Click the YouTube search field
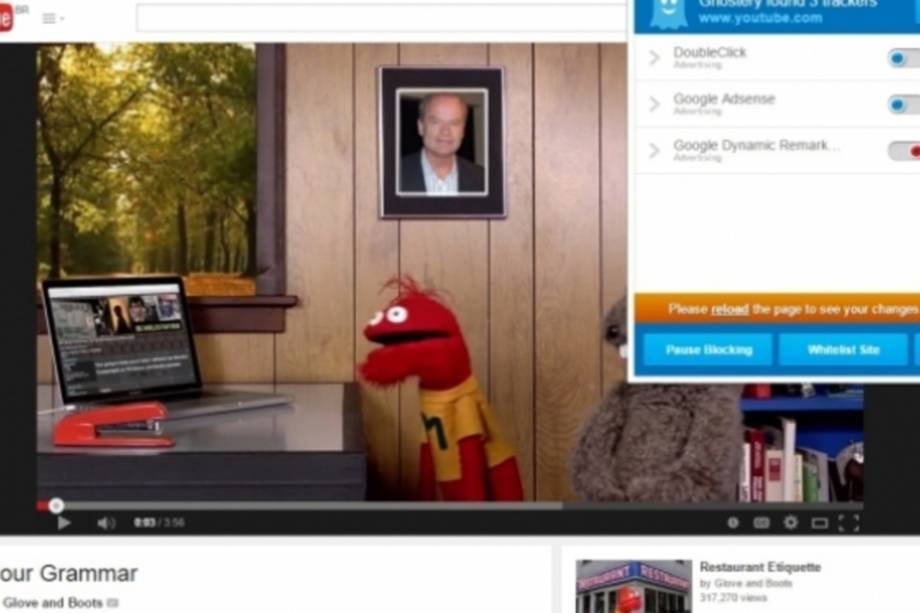The width and height of the screenshot is (920, 613). pos(381,18)
